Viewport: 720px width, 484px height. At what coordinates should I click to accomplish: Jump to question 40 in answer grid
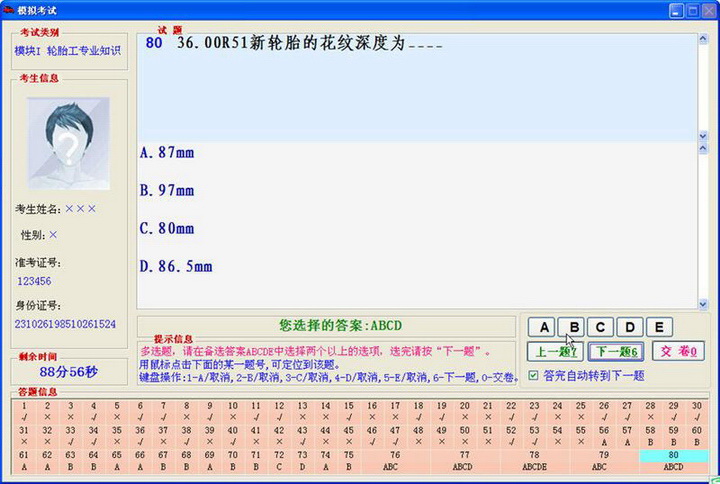pyautogui.click(x=233, y=436)
